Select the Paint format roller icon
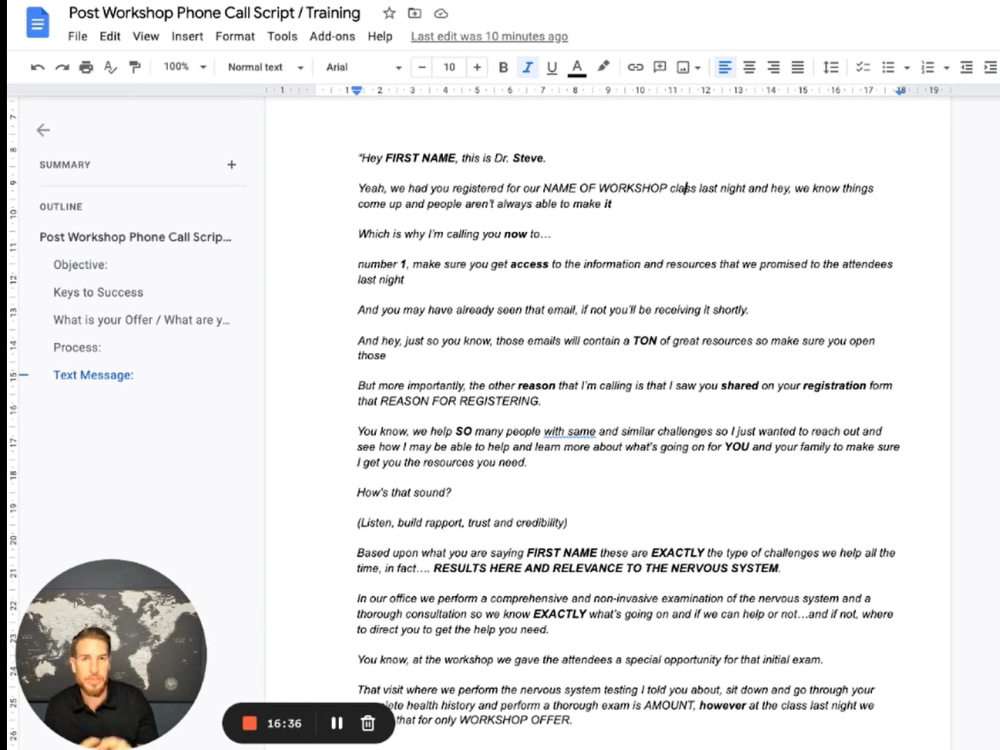This screenshot has width=1000, height=750. point(135,67)
